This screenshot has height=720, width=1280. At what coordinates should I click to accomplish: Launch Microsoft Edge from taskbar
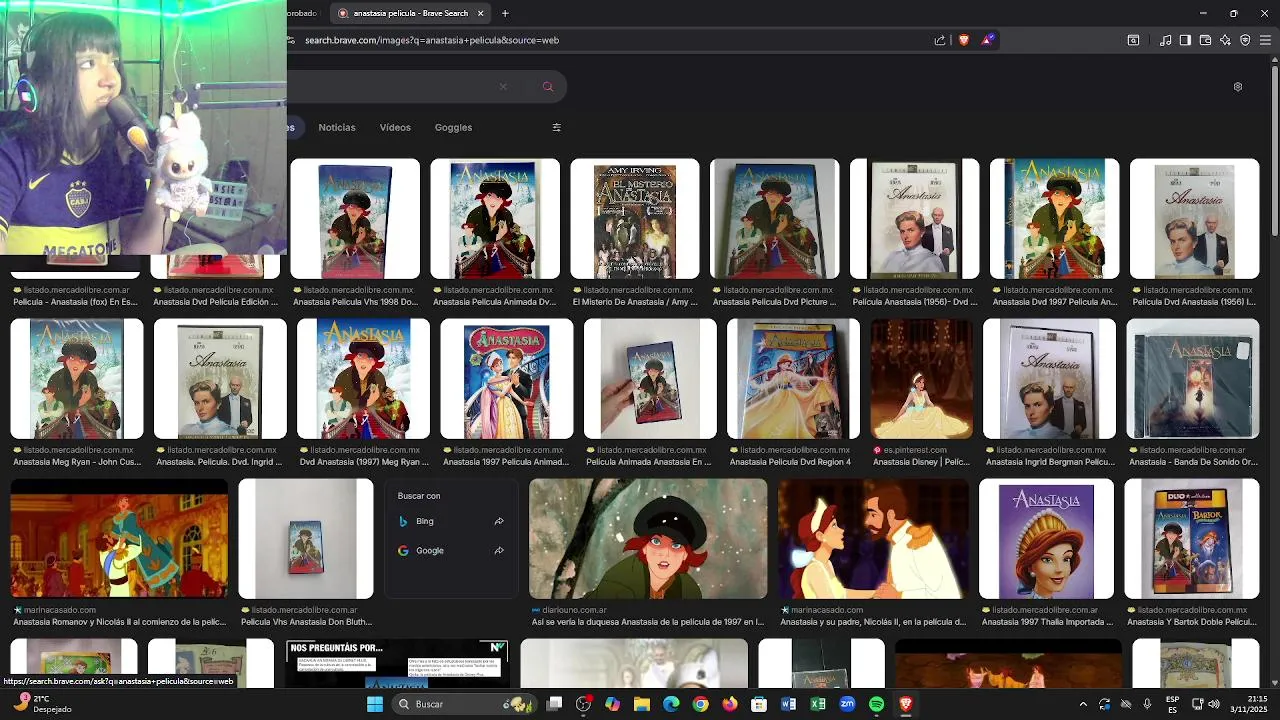coord(671,704)
